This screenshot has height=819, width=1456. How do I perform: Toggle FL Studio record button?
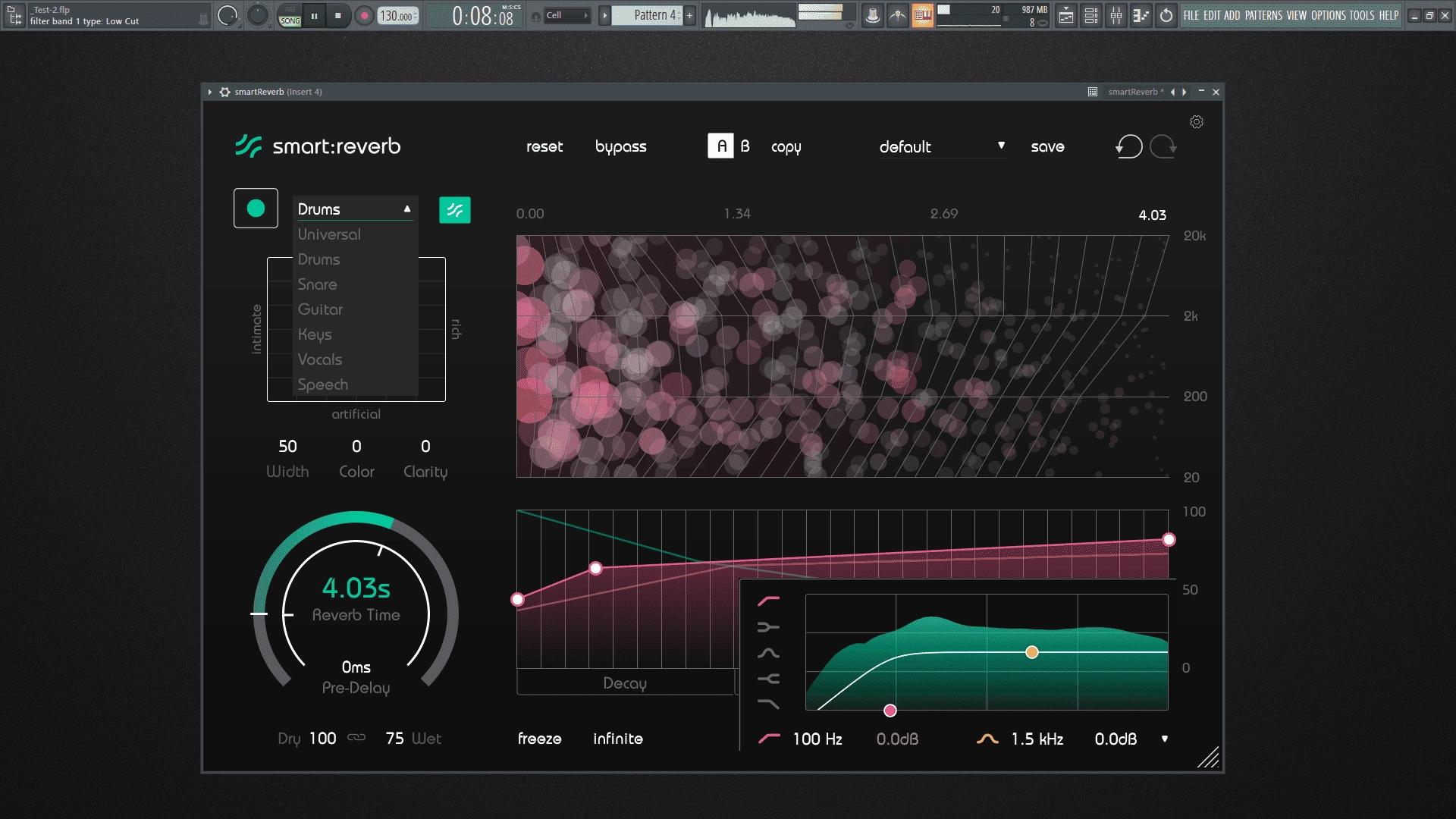click(365, 15)
